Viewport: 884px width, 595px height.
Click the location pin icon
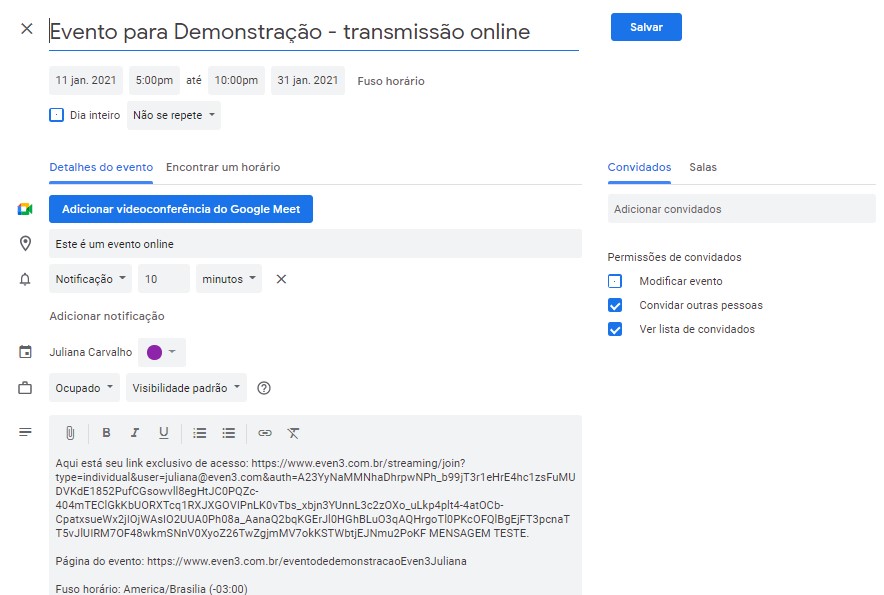pyautogui.click(x=25, y=244)
